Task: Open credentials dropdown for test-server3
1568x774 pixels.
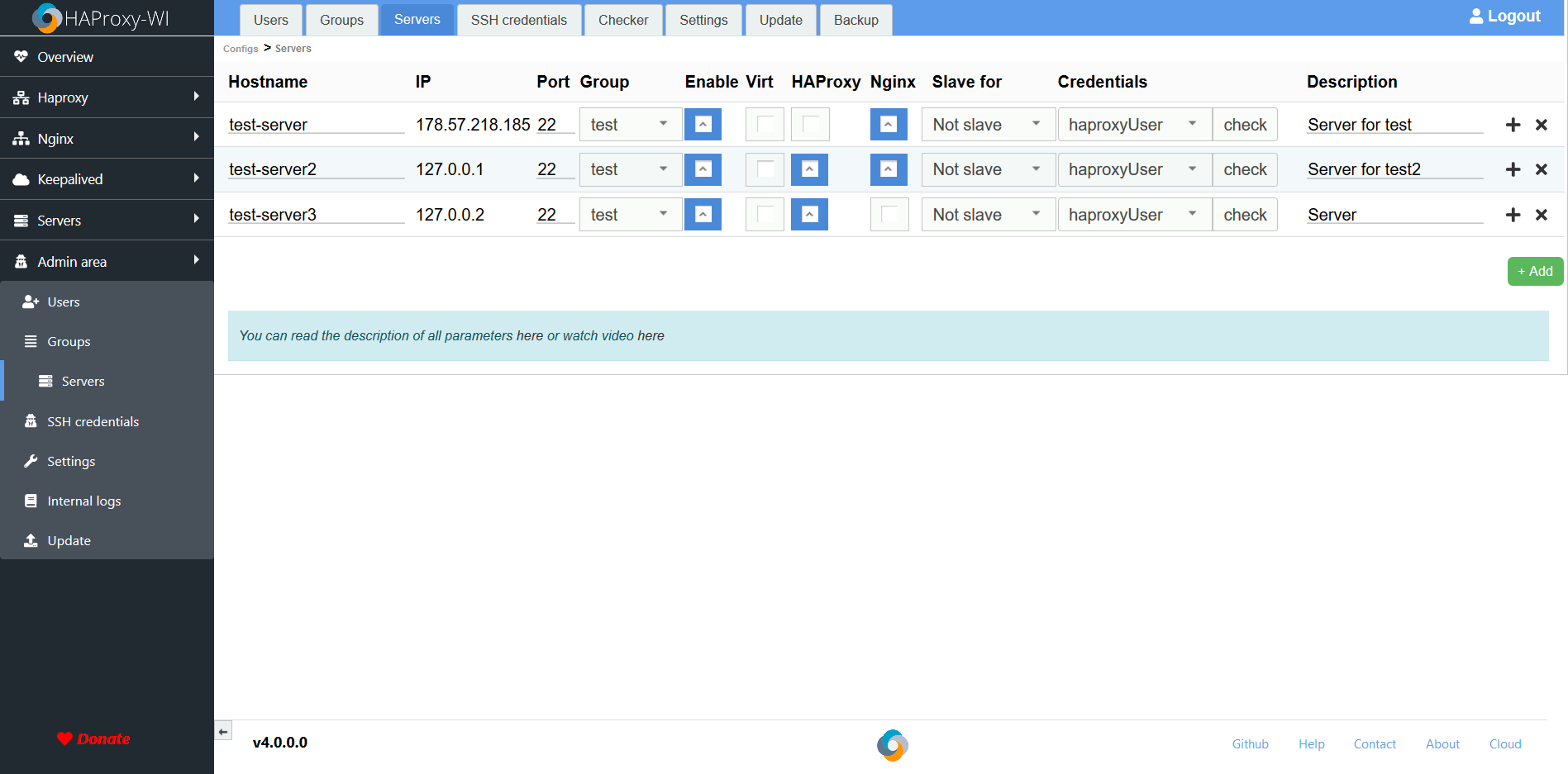Action: 1133,215
